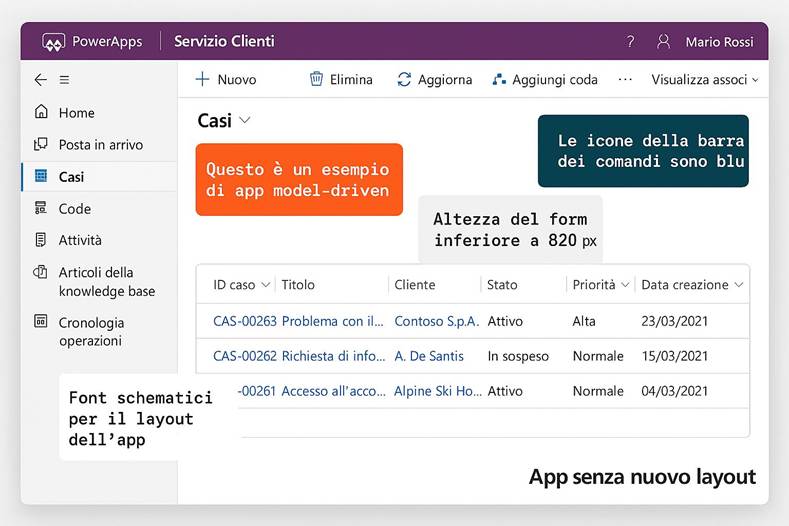Click Mario Rossi account name
789x526 pixels.
(x=720, y=42)
